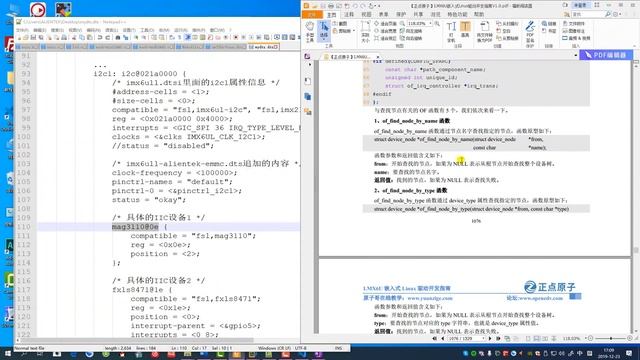This screenshot has width=640, height=360.
Task: Click the Link tool in PDF ribbon
Action: (549, 24)
